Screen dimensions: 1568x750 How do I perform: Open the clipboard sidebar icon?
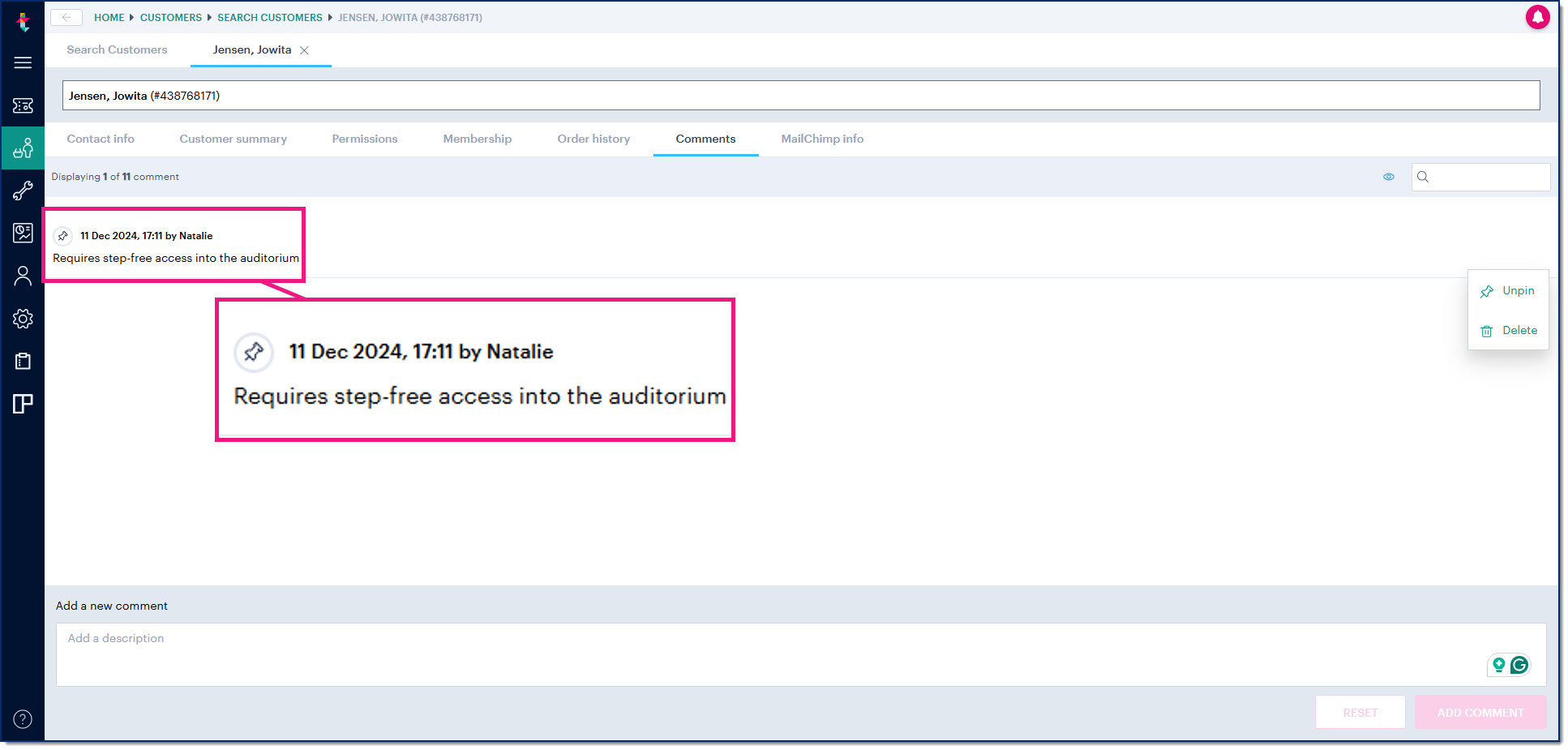(x=23, y=361)
